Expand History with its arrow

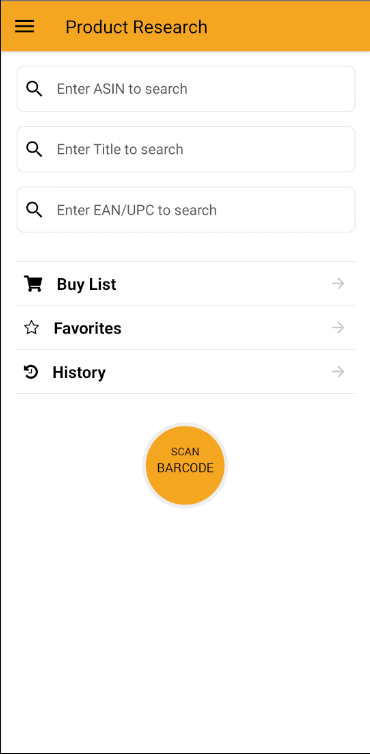[x=338, y=372]
